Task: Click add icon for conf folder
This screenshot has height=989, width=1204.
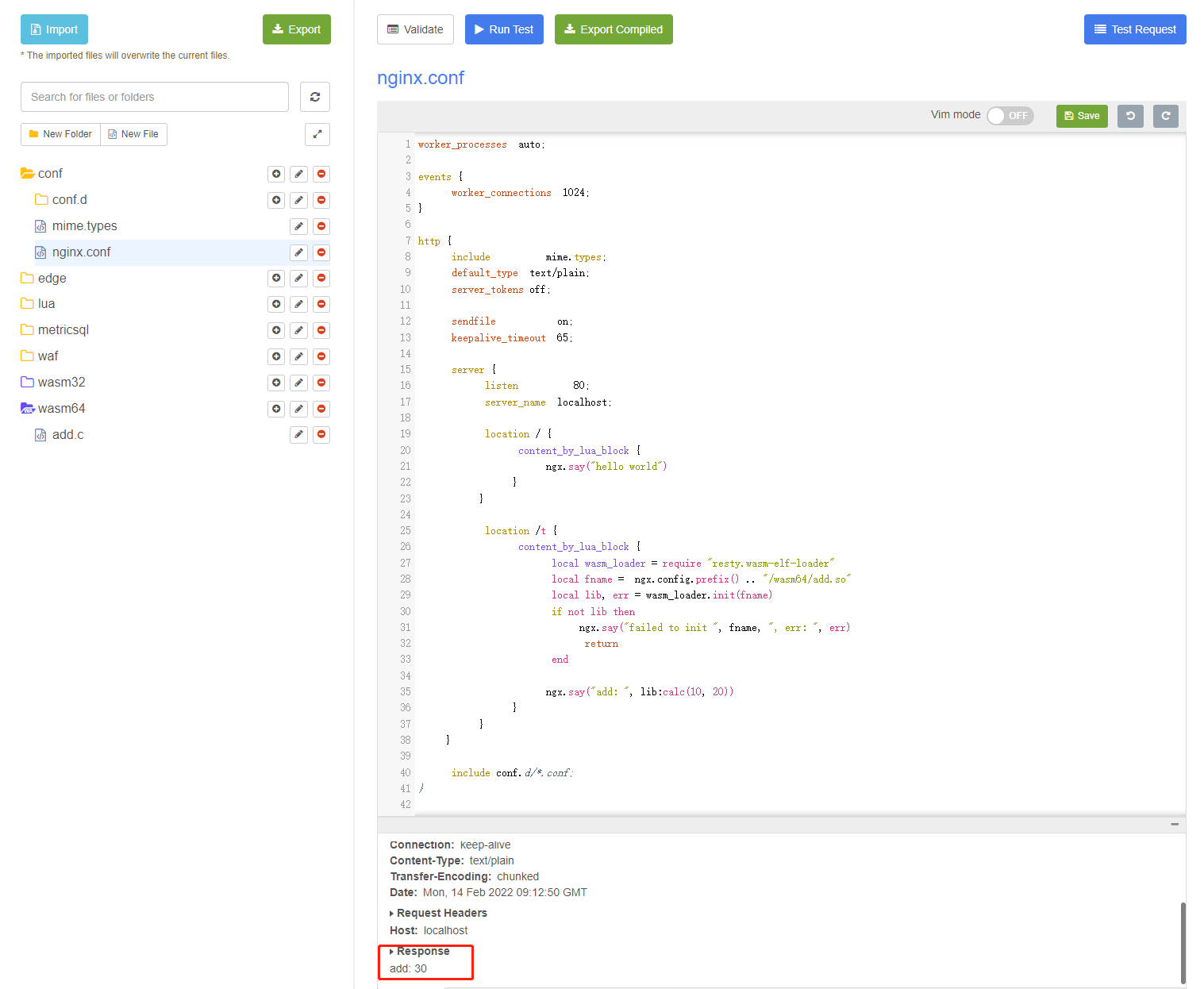Action: 276,174
